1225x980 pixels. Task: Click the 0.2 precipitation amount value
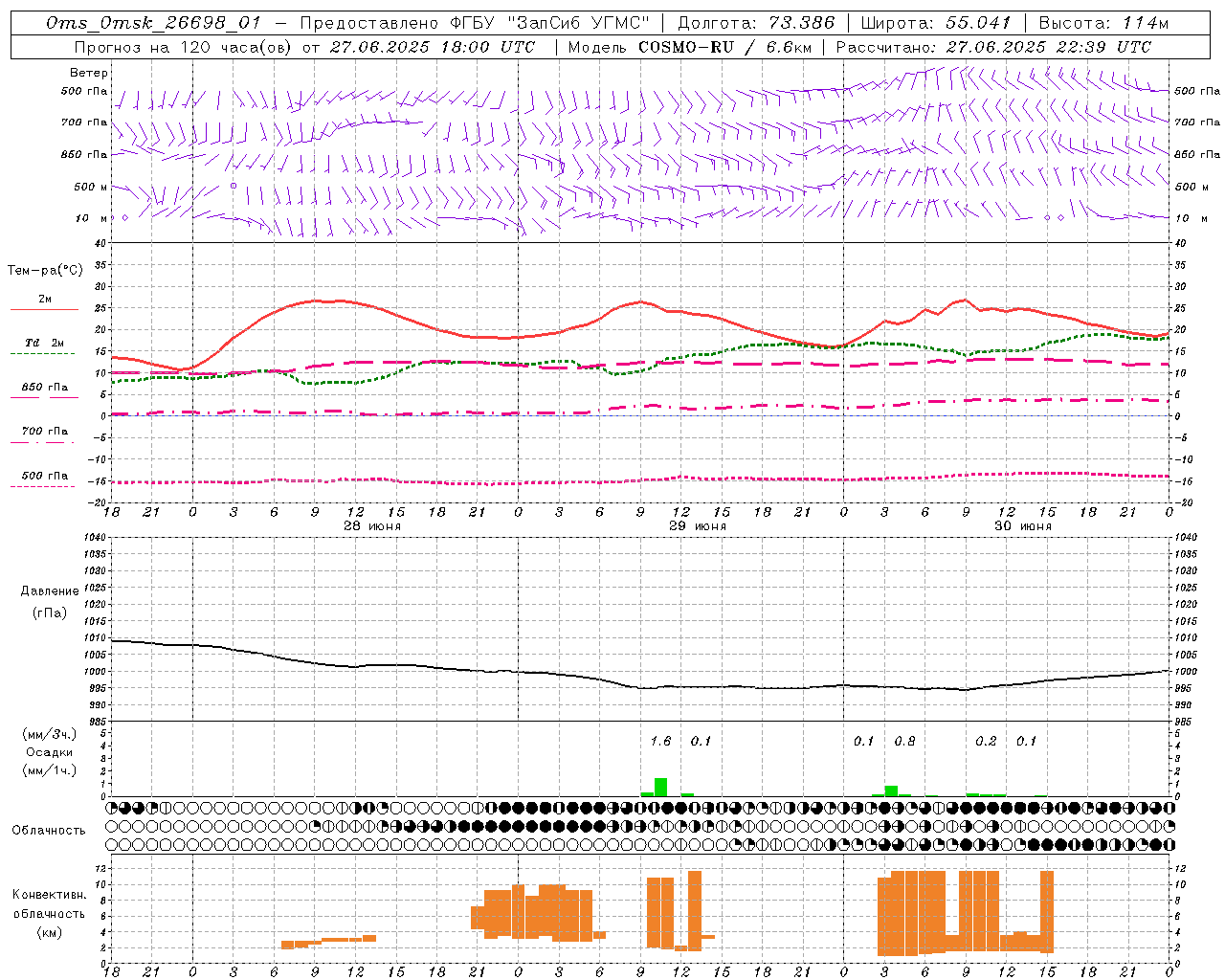click(x=986, y=742)
